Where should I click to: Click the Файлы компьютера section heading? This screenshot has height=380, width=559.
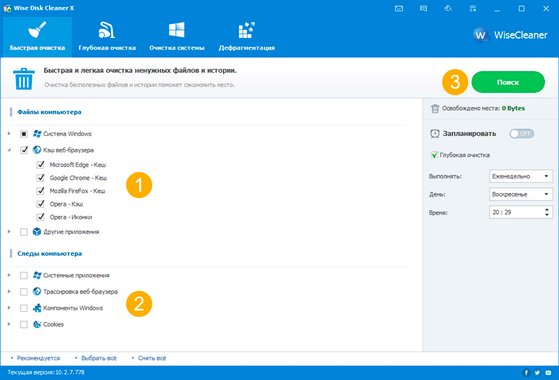[49, 112]
